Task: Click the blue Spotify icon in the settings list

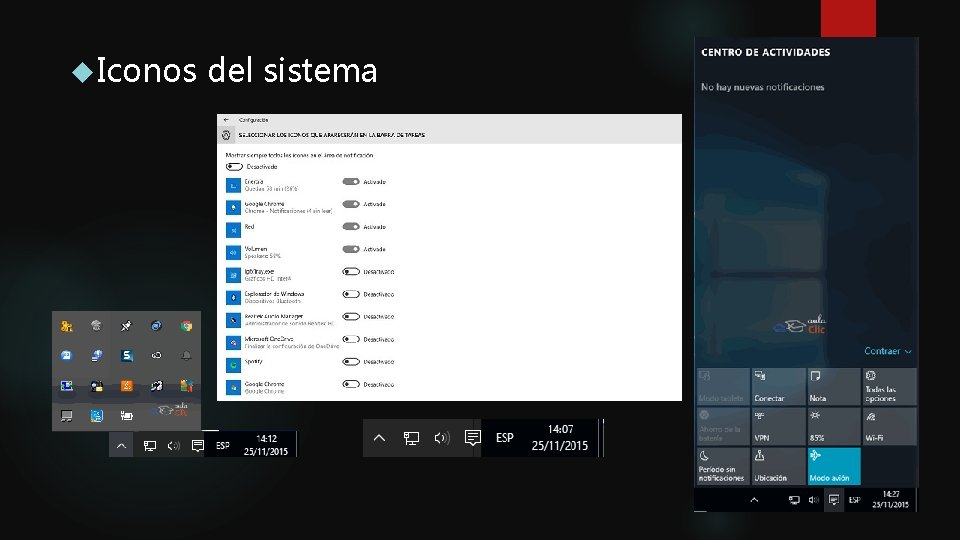Action: click(x=233, y=365)
